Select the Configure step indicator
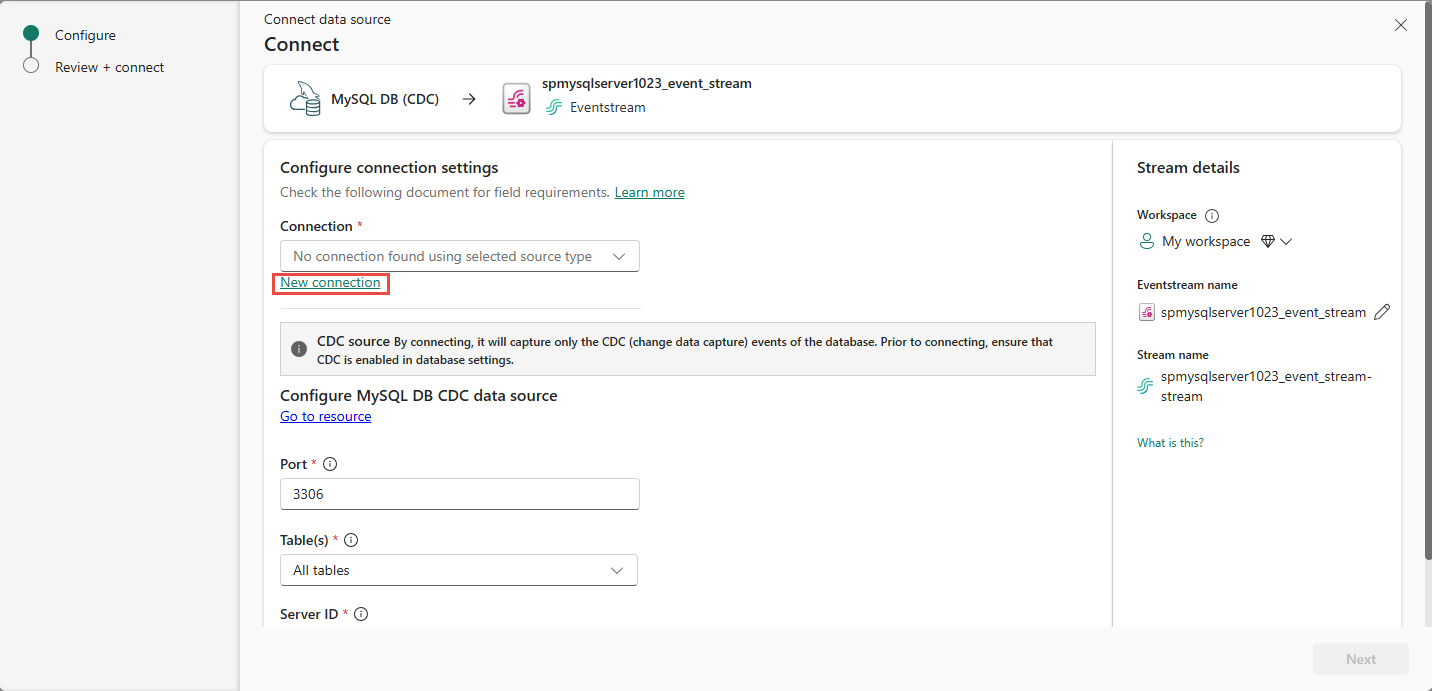Screen dimensions: 1432x691 pyautogui.click(x=31, y=34)
